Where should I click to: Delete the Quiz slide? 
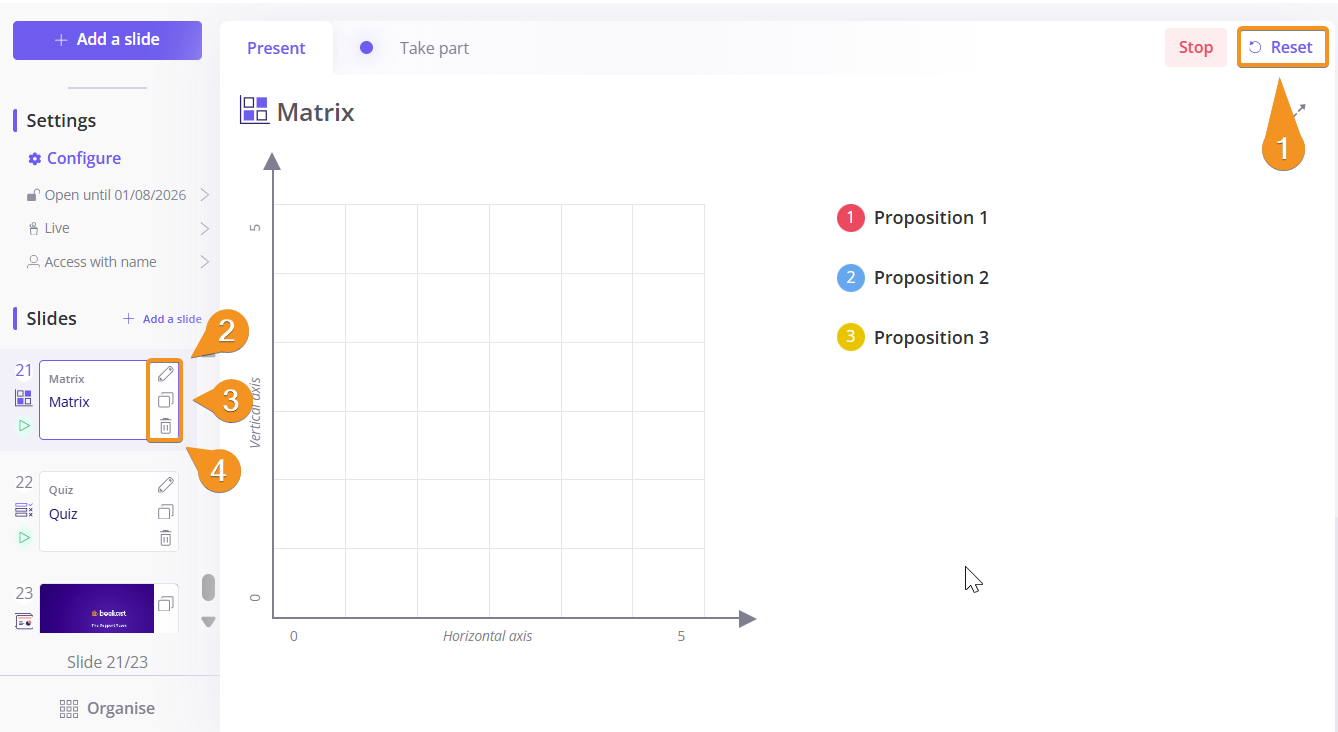point(166,538)
